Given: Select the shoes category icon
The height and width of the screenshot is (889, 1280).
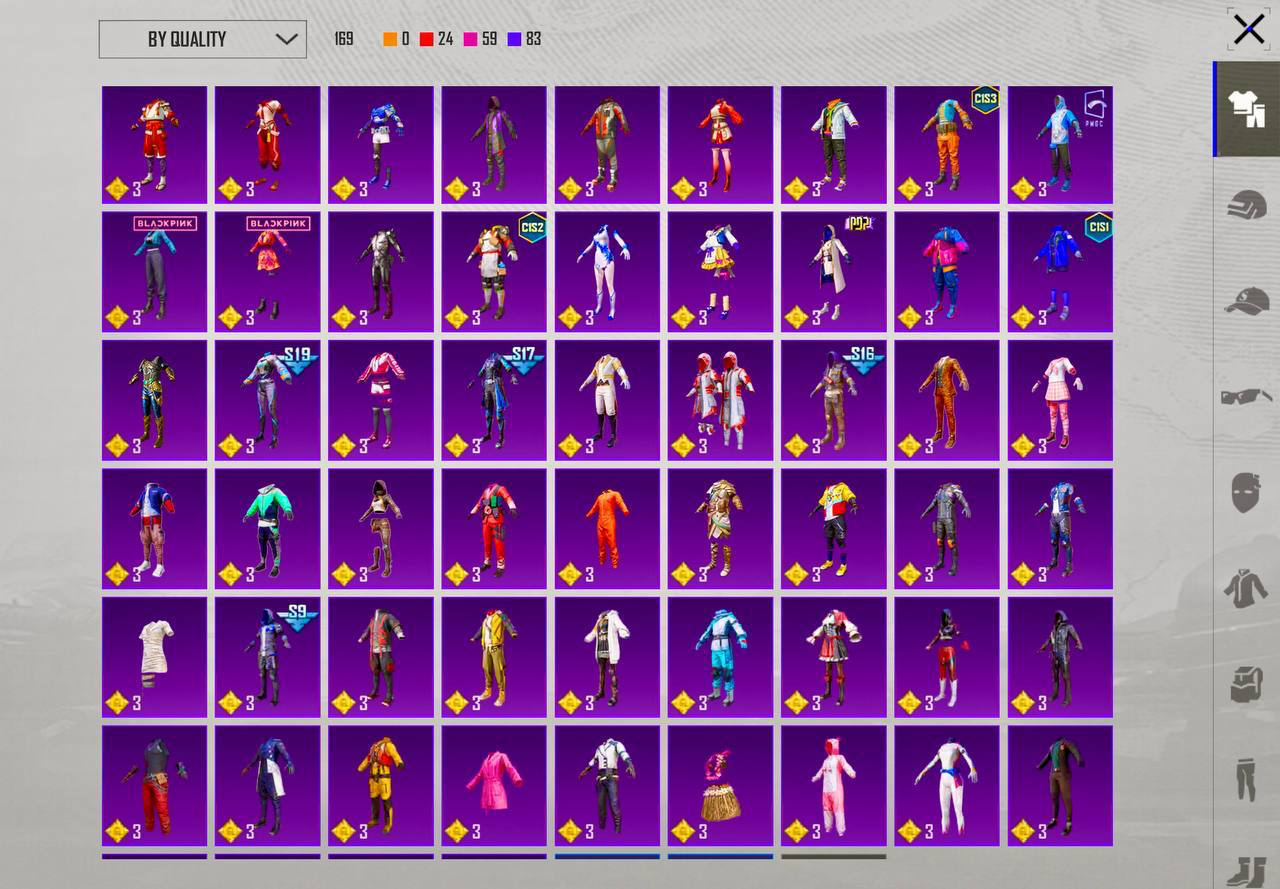Looking at the screenshot, I should [1248, 870].
